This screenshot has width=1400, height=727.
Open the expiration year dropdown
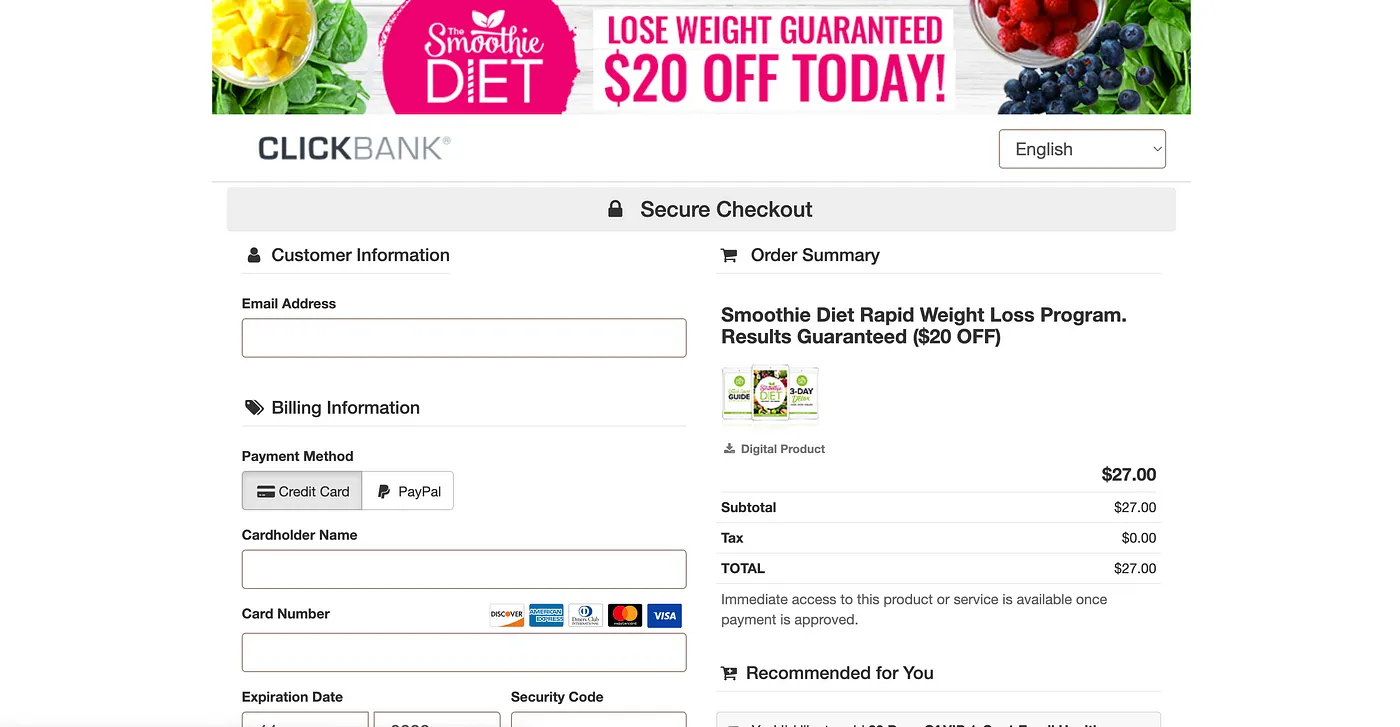(x=436, y=719)
